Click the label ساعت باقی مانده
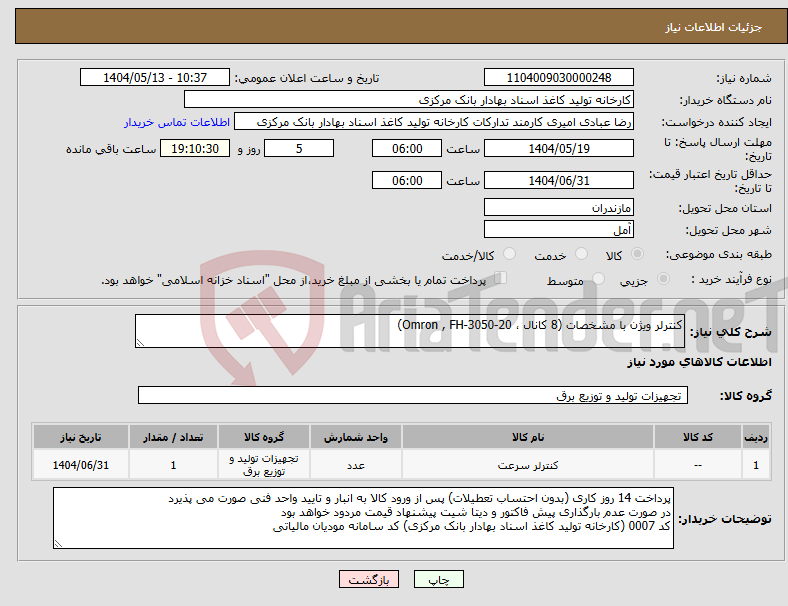788x606 pixels. coord(111,149)
